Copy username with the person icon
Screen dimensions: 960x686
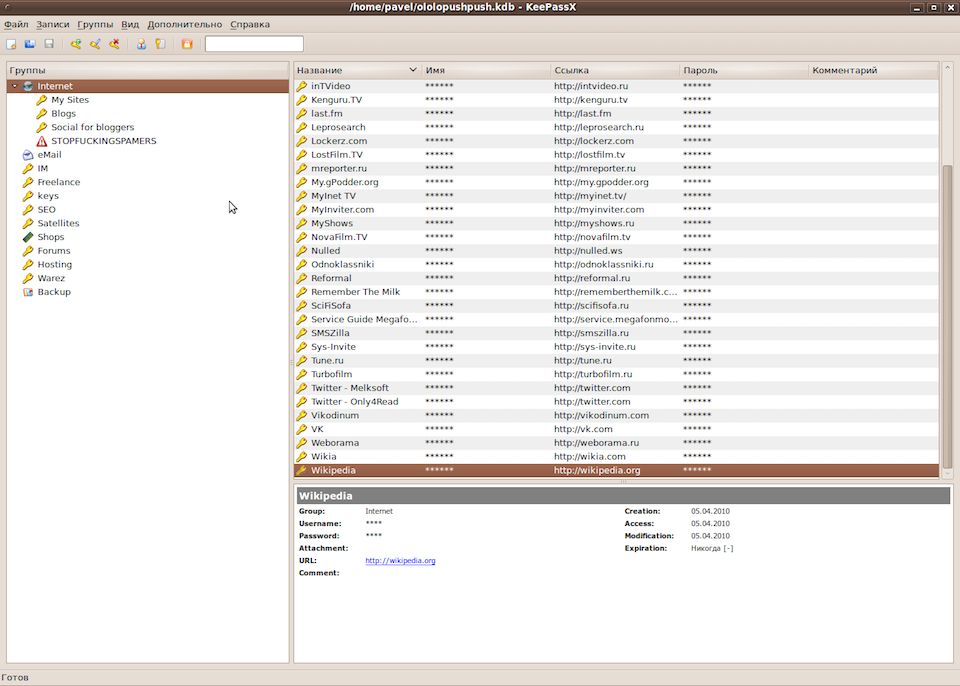[x=141, y=44]
